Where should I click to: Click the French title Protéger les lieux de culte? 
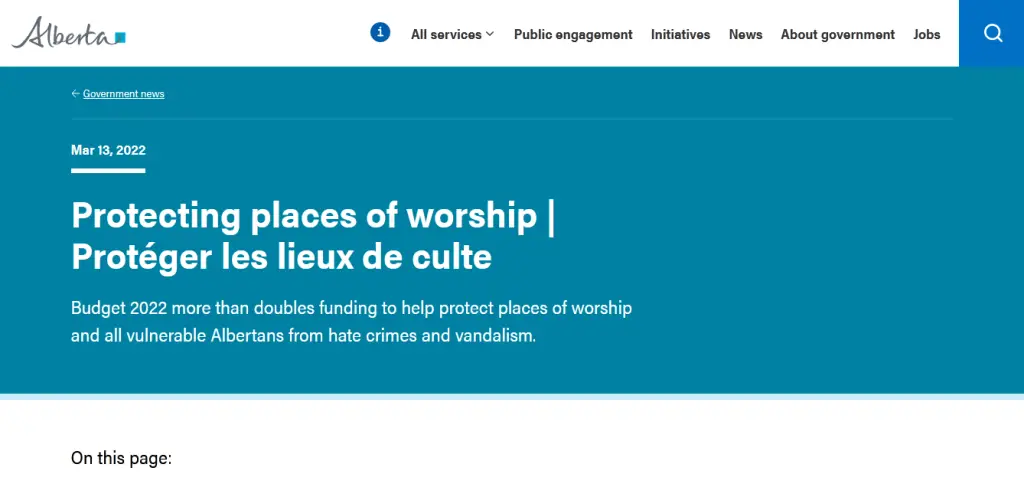pyautogui.click(x=281, y=257)
